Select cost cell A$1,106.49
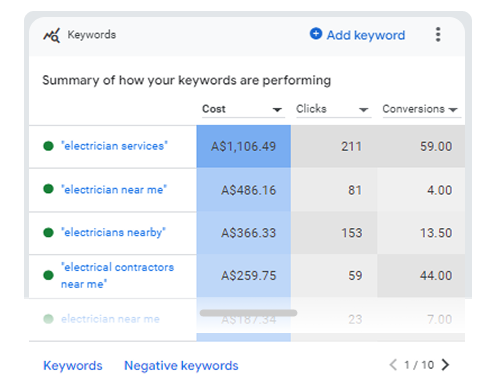The height and width of the screenshot is (383, 497). pyautogui.click(x=244, y=146)
